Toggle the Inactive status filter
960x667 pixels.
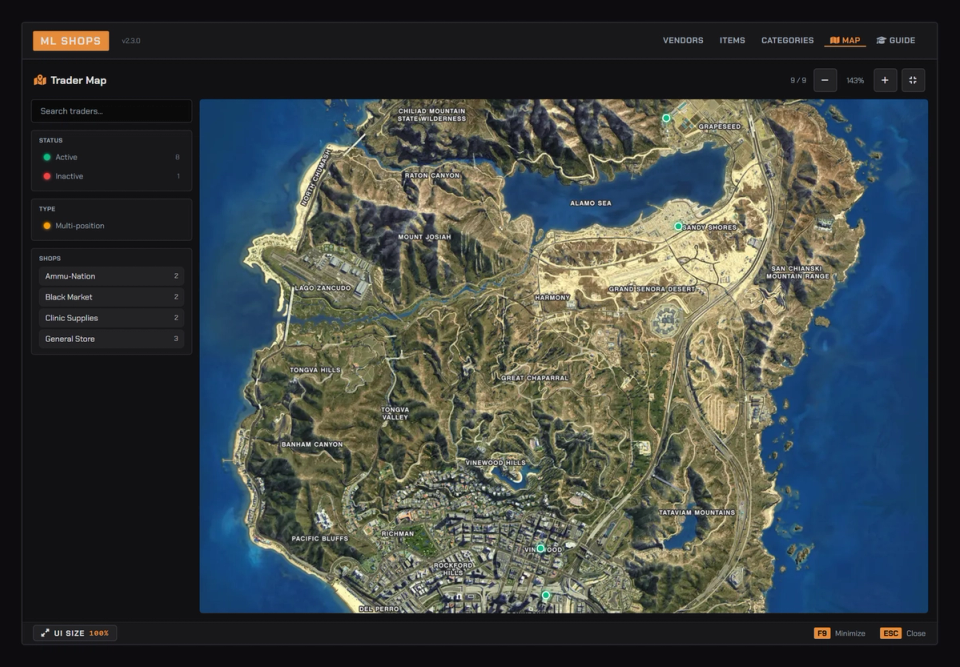tap(111, 176)
